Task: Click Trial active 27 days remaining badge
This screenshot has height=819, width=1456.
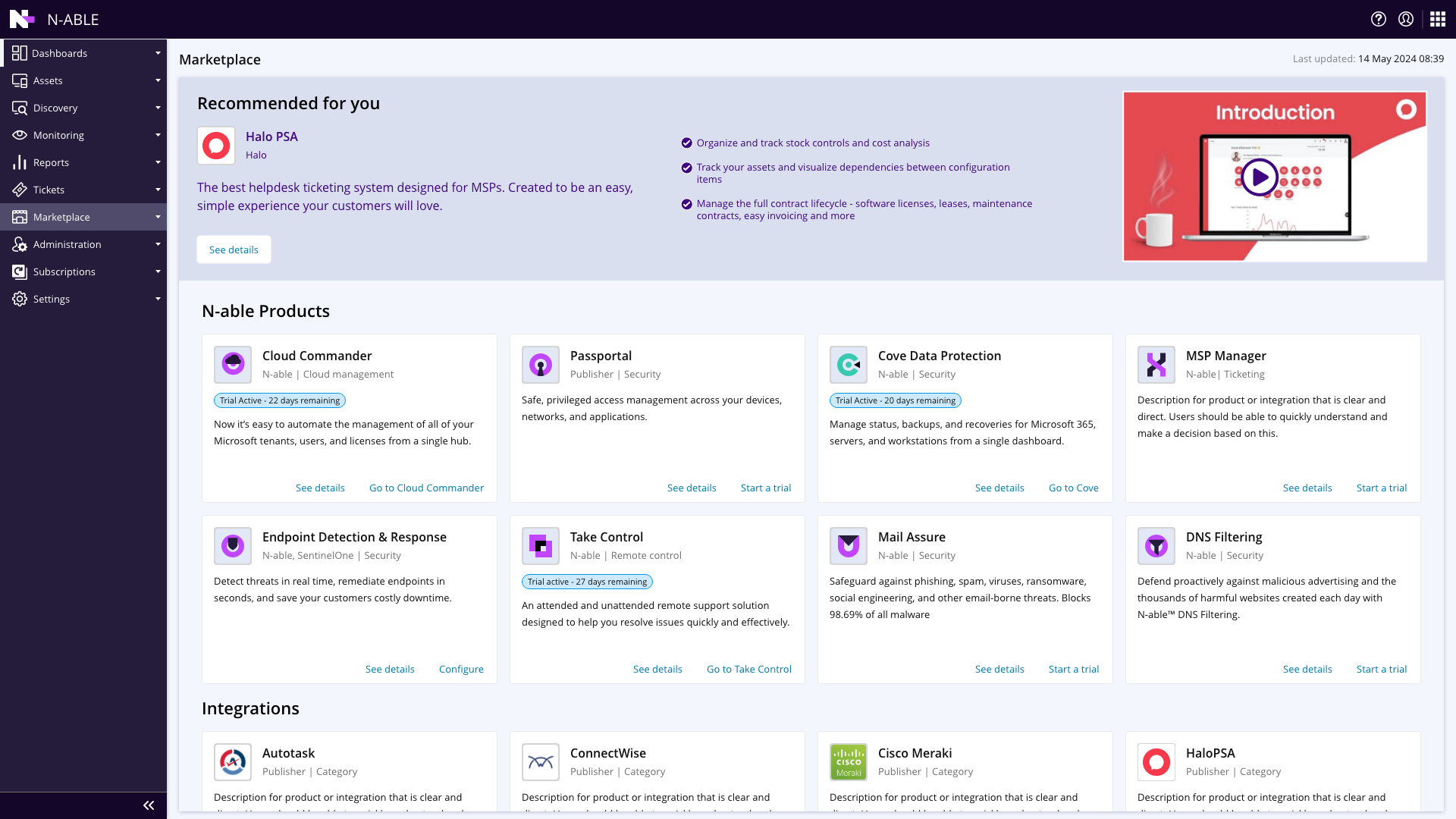Action: pyautogui.click(x=587, y=582)
